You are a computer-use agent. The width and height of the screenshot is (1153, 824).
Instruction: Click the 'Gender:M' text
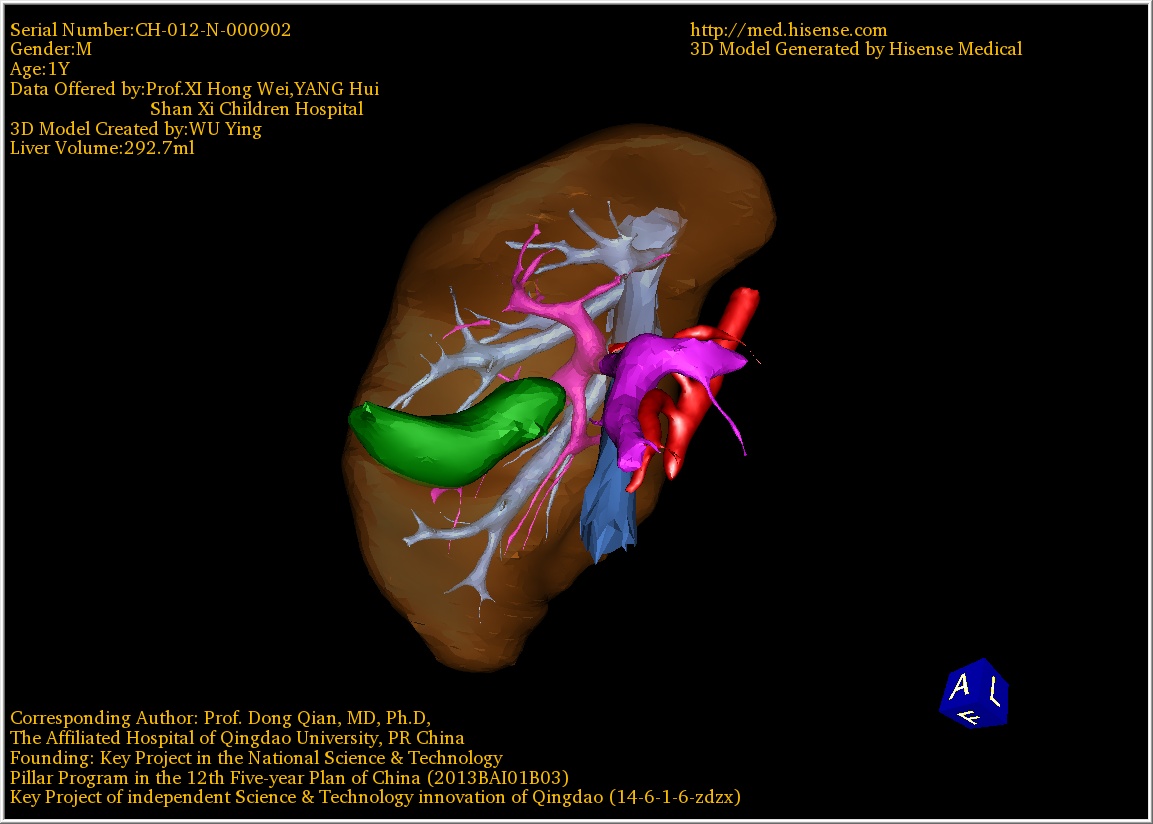[51, 49]
